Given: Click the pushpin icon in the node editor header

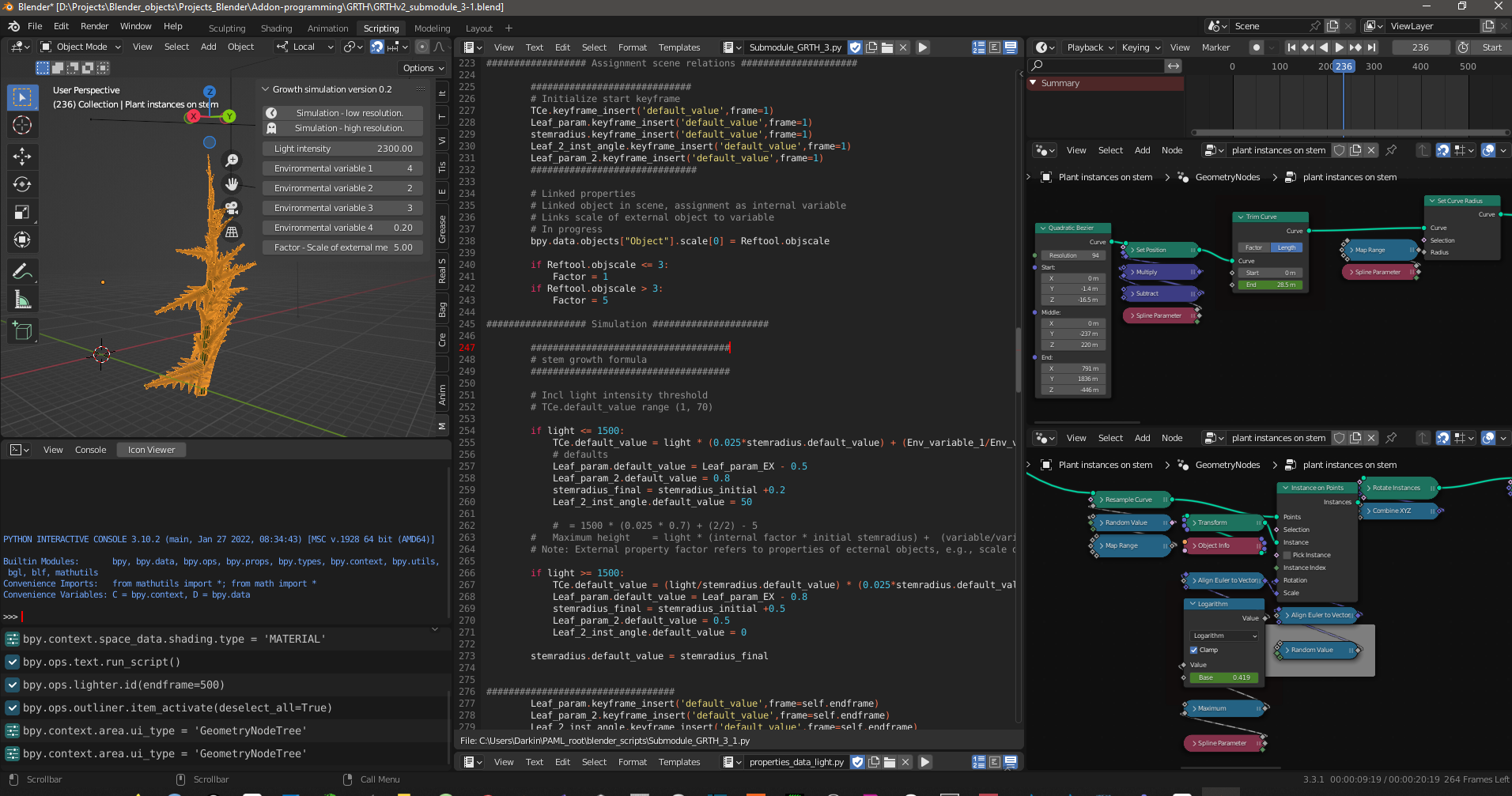Looking at the screenshot, I should (x=1392, y=150).
